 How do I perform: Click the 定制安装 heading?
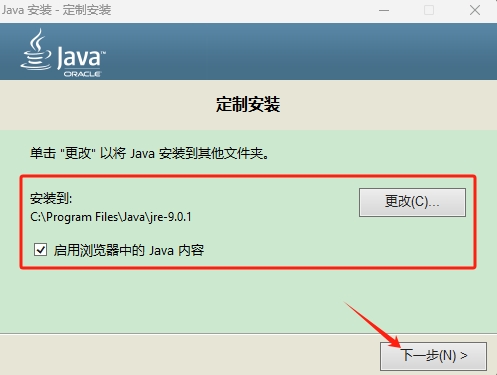click(x=248, y=104)
